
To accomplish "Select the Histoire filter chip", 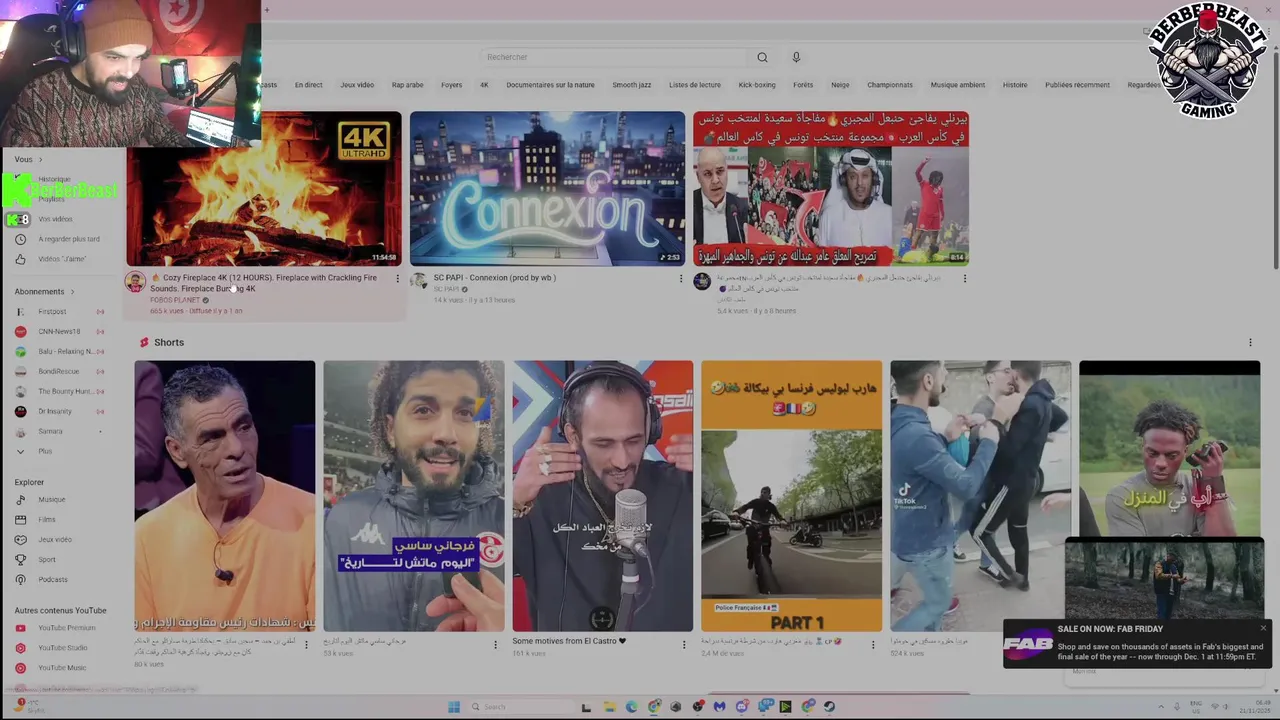I will tap(1015, 85).
